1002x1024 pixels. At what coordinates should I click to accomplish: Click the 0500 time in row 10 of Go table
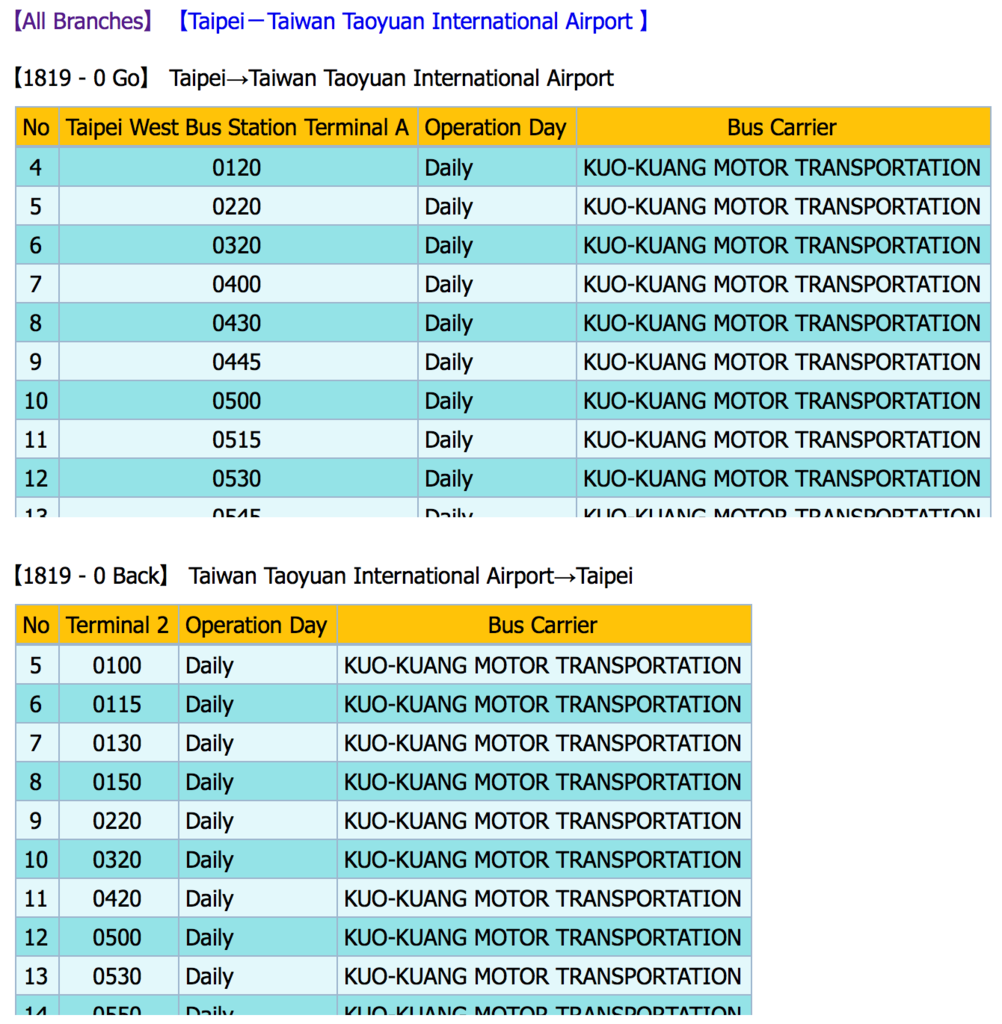[x=236, y=400]
